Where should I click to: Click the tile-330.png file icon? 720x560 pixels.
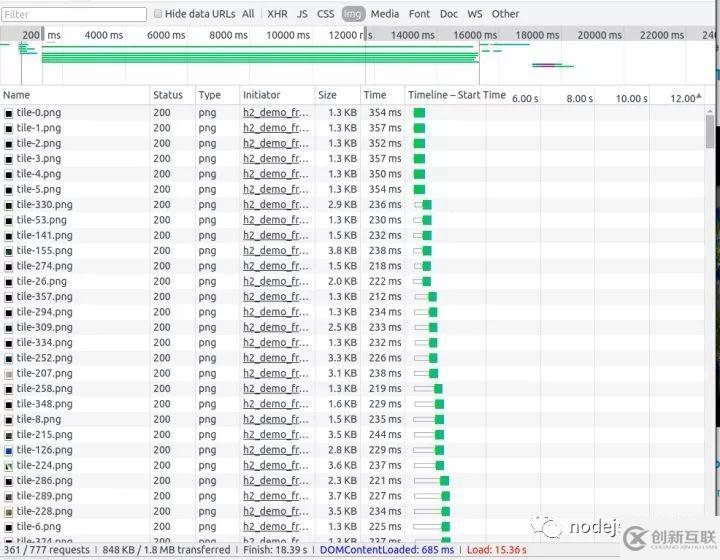coord(9,205)
